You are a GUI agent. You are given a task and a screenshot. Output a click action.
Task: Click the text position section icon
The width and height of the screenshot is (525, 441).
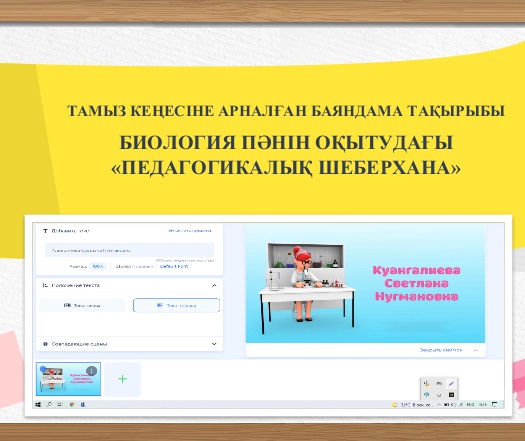click(x=45, y=286)
